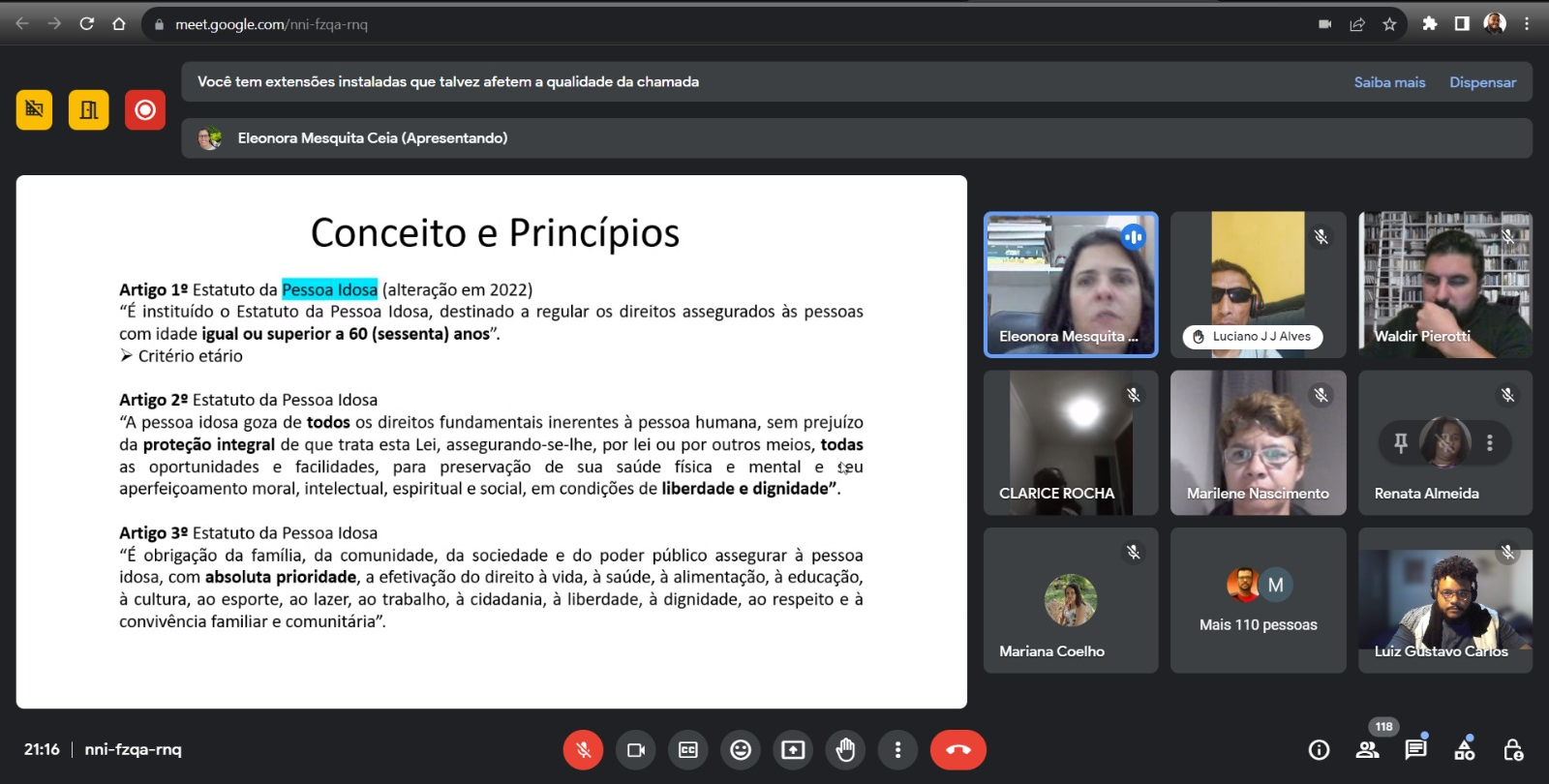This screenshot has height=784, width=1549.
Task: Unmute microphone with red mic button
Action: click(x=583, y=750)
